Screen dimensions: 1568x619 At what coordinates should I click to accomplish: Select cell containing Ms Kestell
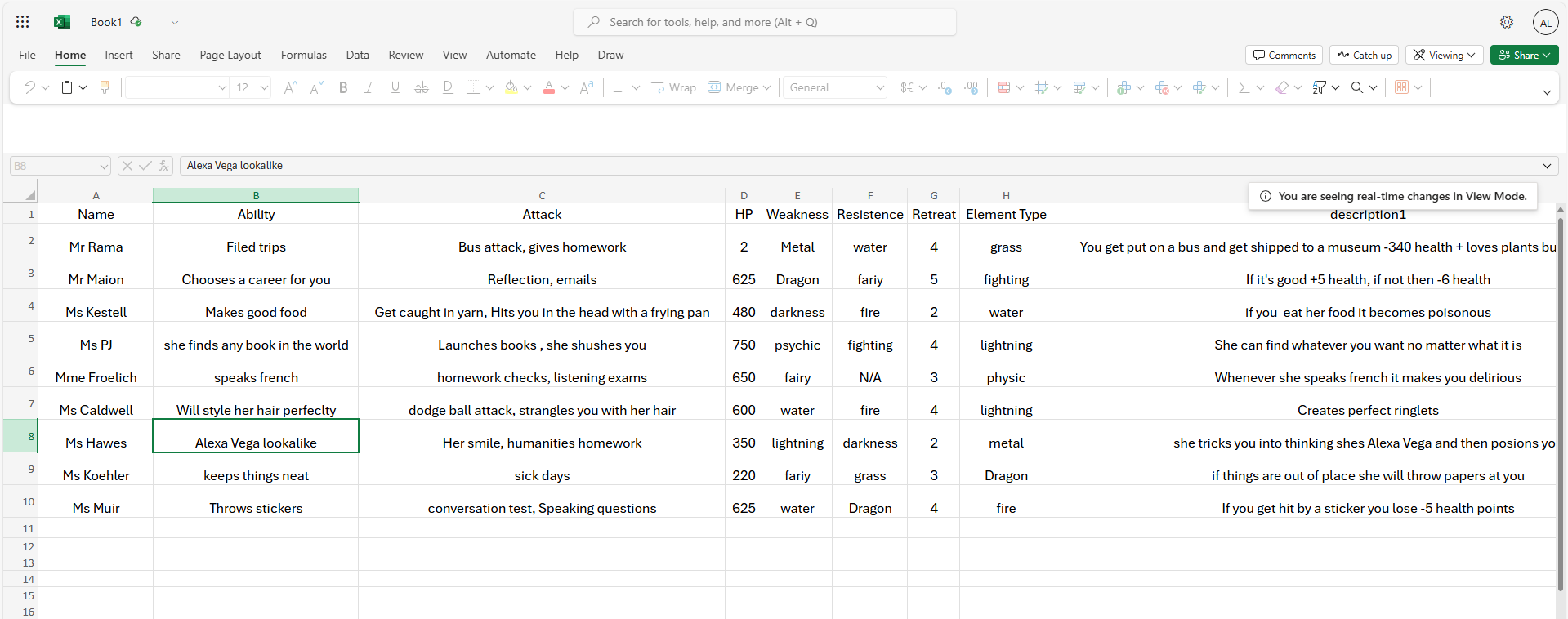coord(96,312)
